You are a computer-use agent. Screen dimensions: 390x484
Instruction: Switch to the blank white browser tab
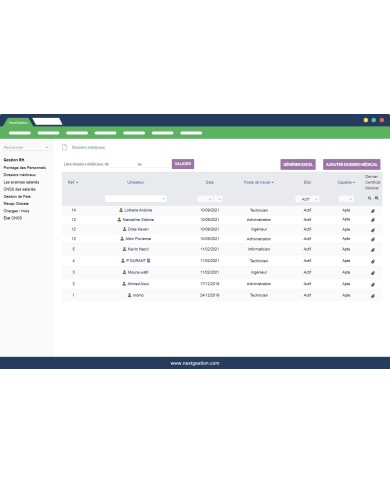click(x=47, y=121)
